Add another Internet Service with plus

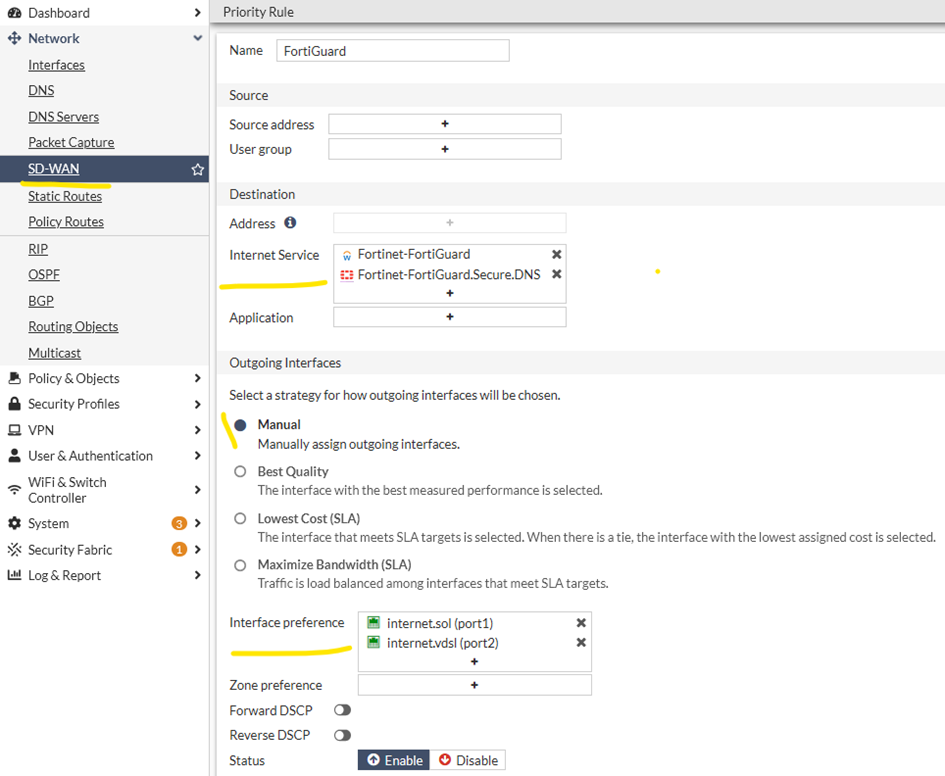(450, 293)
